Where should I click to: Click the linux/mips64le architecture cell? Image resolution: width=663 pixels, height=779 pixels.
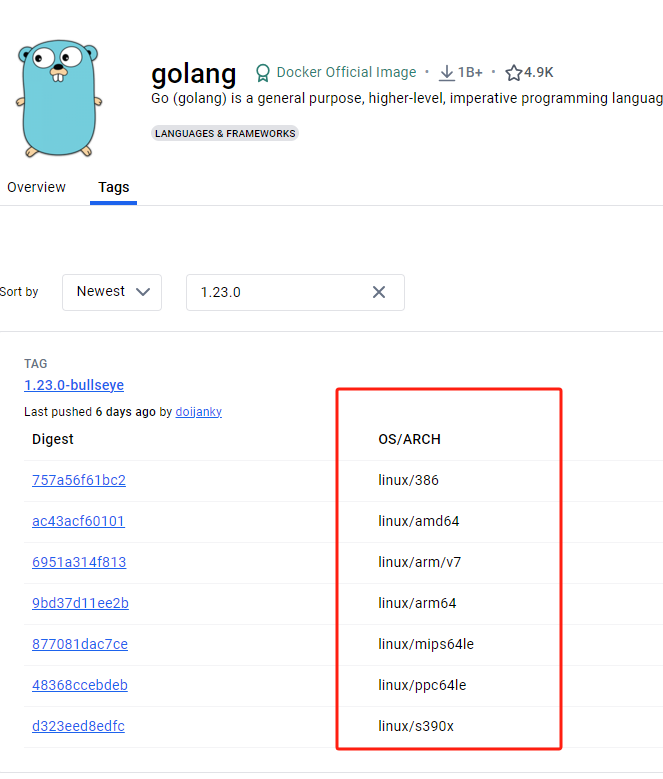(x=426, y=644)
